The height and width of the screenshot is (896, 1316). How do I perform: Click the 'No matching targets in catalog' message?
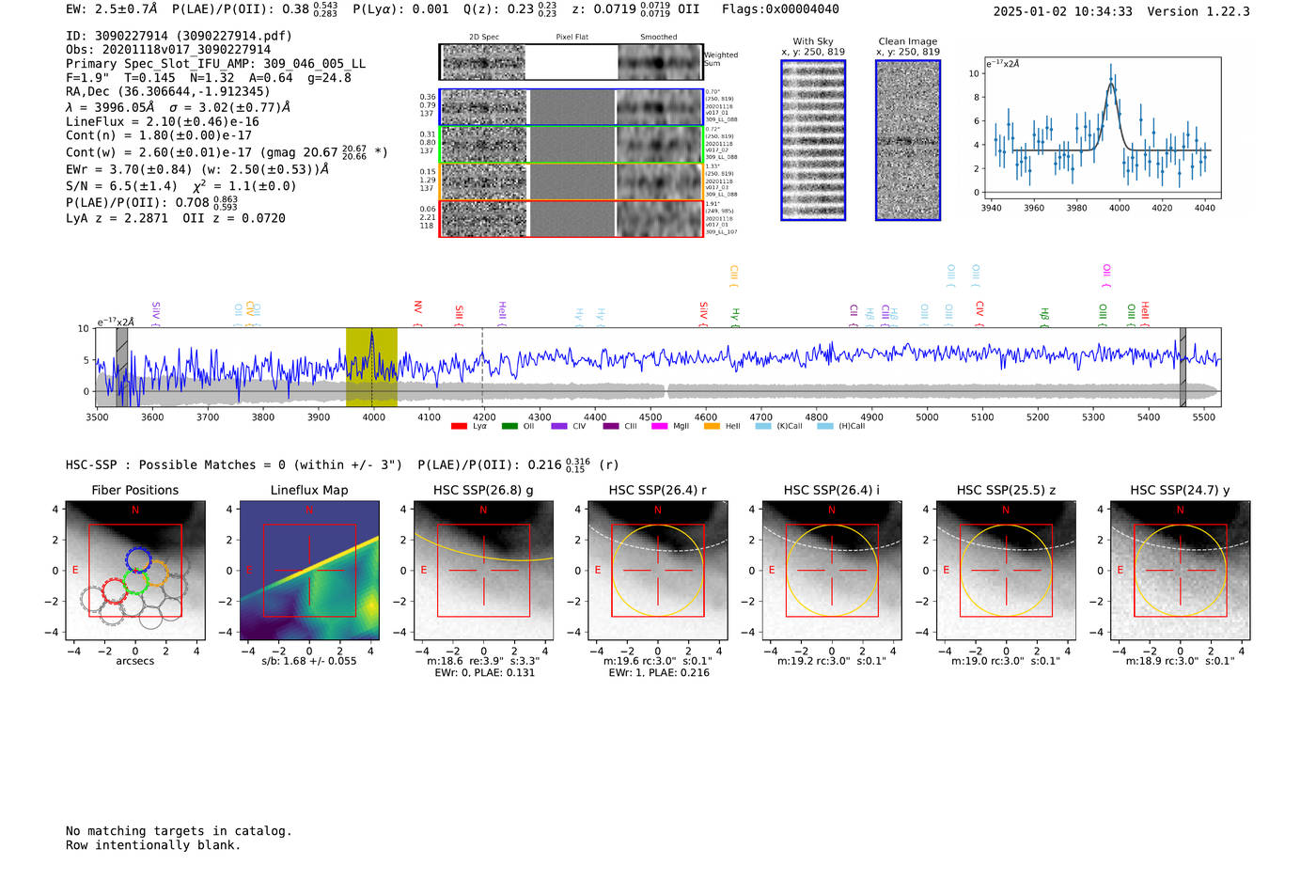coord(179,831)
